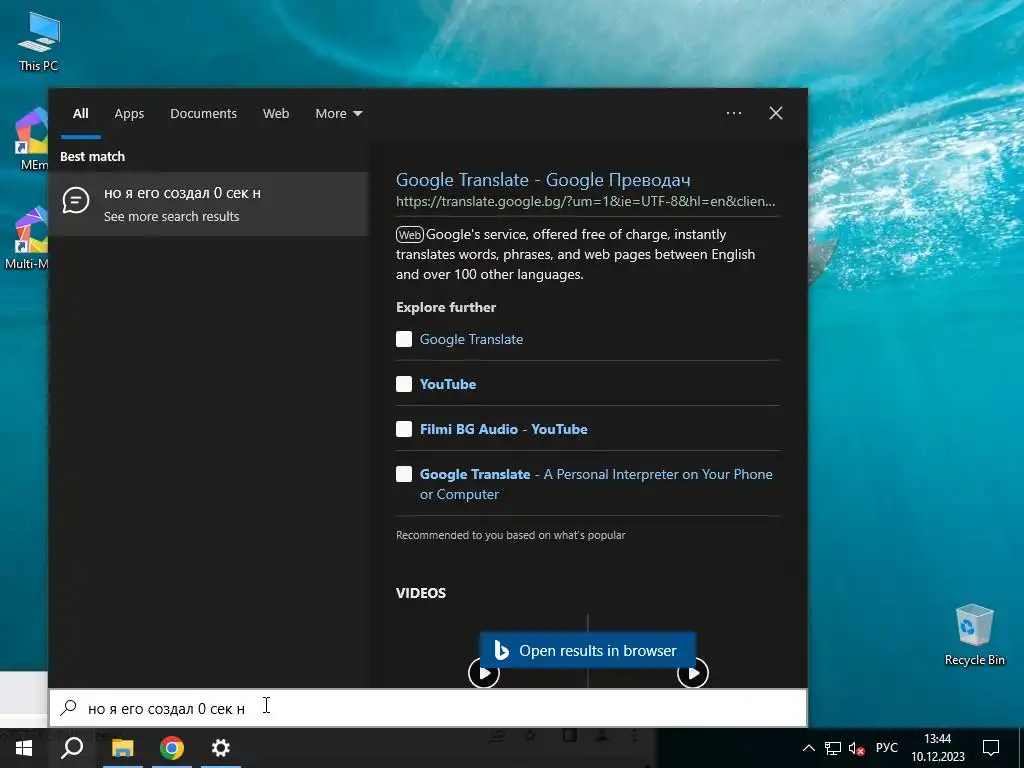Click the best match chat bubble icon
The image size is (1024, 768).
[x=76, y=200]
